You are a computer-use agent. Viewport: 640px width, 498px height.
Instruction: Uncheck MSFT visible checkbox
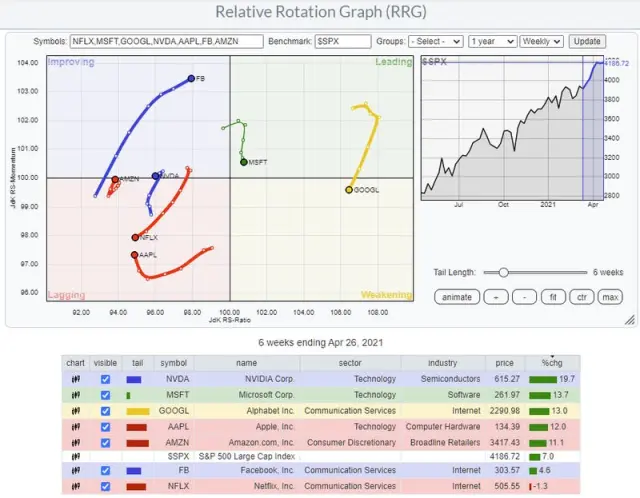pos(105,395)
